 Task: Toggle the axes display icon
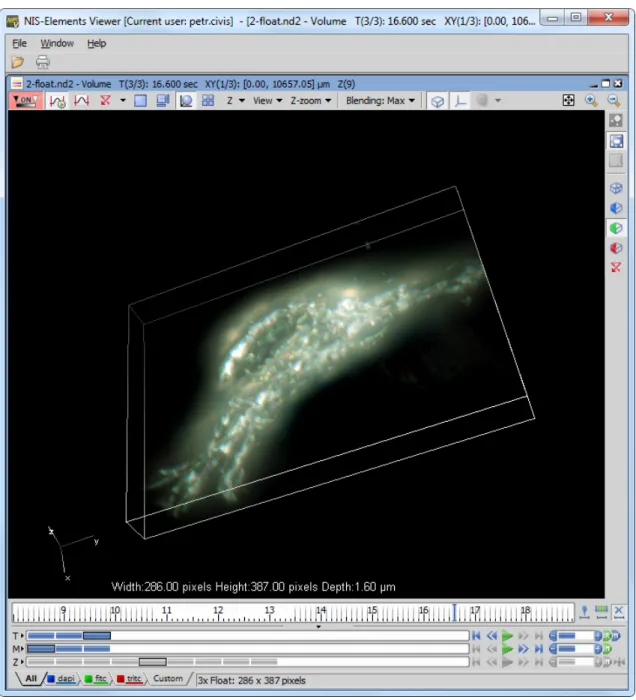460,101
